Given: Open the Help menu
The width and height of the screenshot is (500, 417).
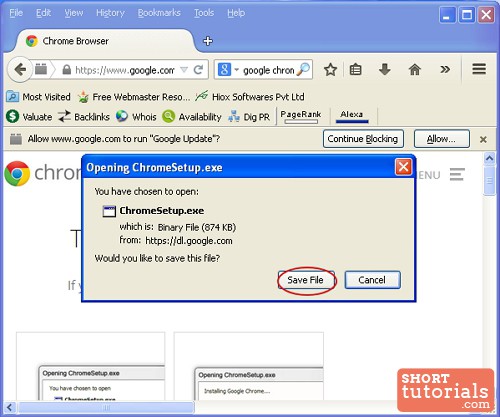Looking at the screenshot, I should coord(236,13).
